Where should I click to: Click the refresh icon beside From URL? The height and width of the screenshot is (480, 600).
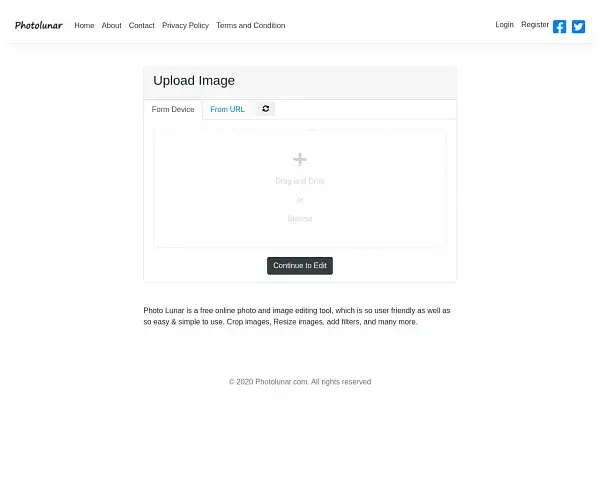(265, 109)
